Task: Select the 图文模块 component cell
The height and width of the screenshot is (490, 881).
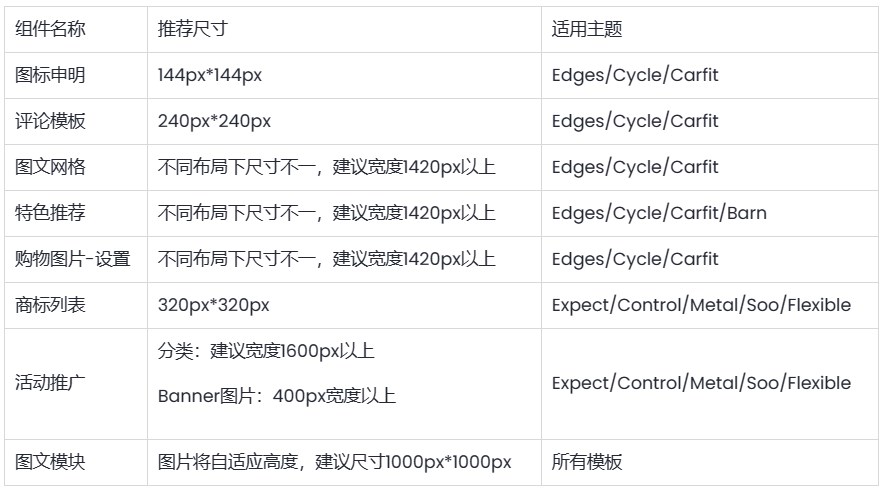Action: 51,462
